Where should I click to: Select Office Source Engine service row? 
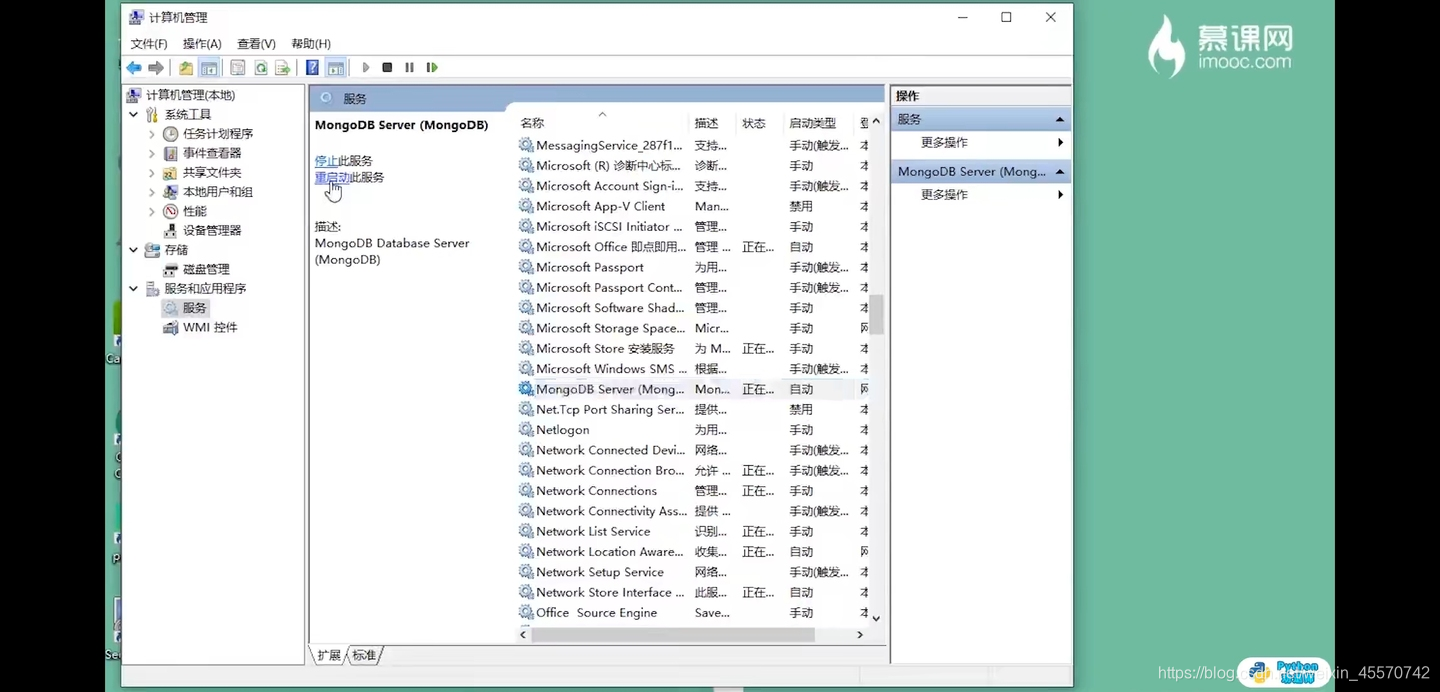[x=692, y=613]
